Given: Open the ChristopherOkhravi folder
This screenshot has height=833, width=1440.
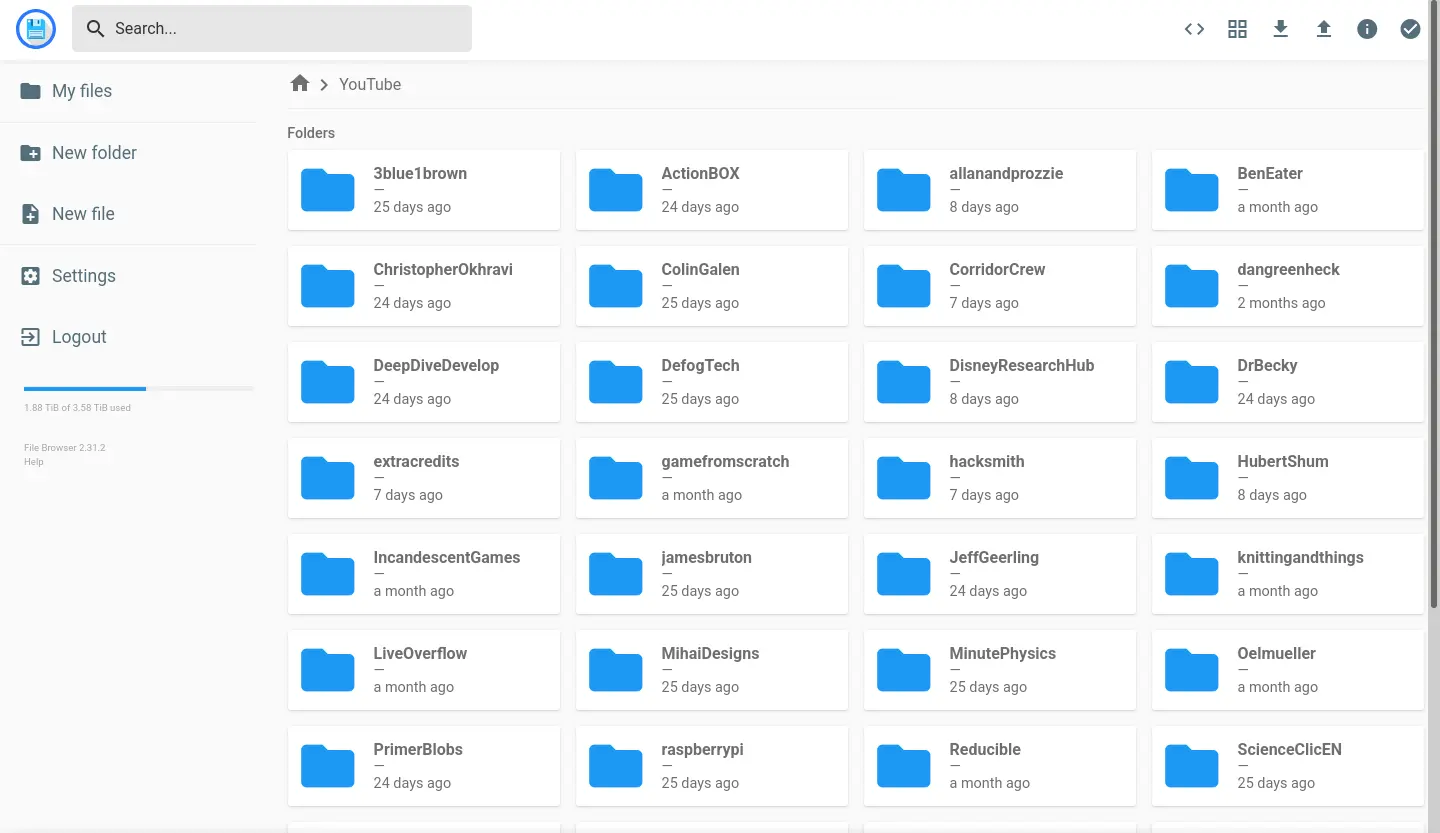Looking at the screenshot, I should pos(424,286).
